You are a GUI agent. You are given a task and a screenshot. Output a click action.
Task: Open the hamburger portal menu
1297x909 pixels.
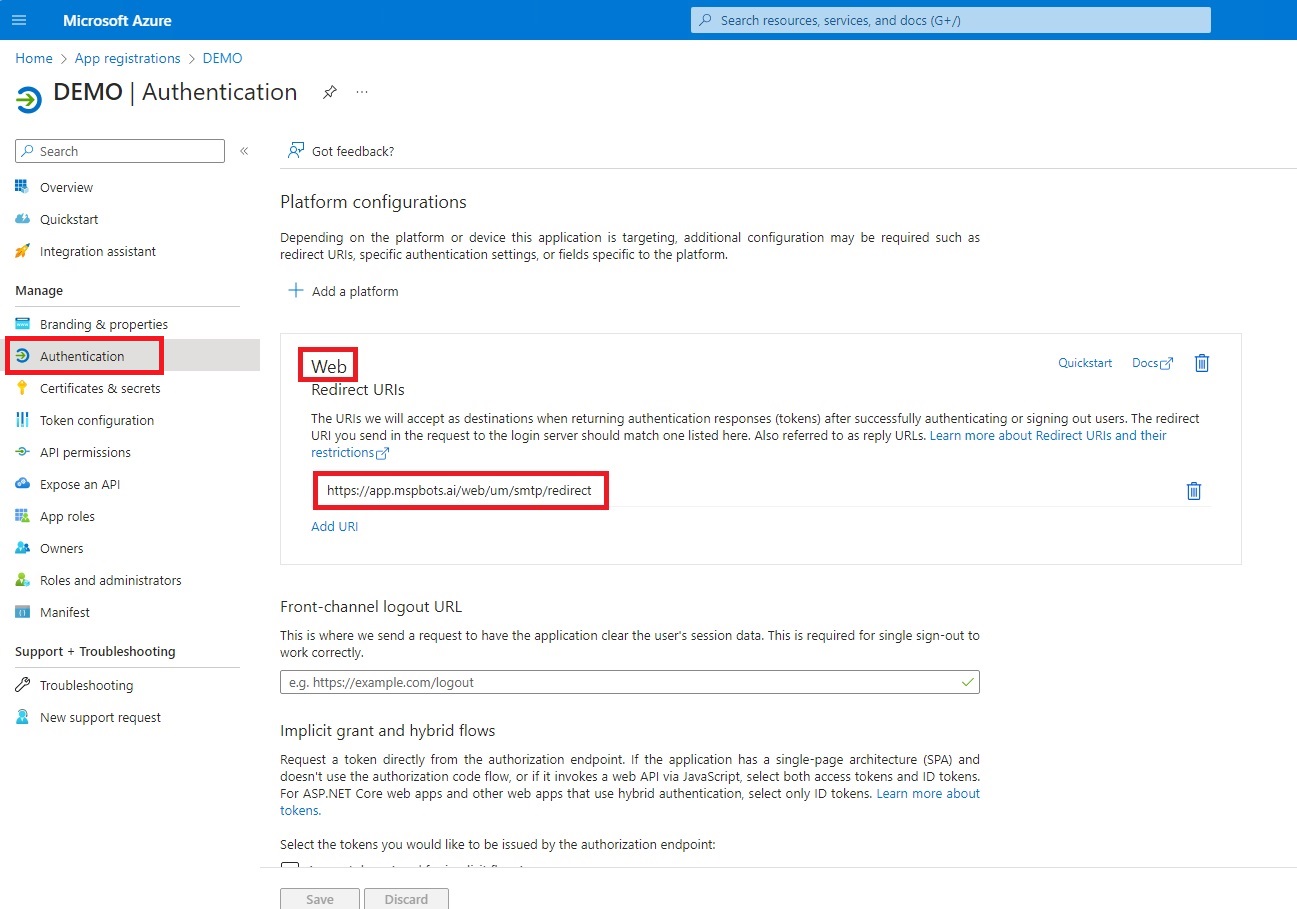pos(19,20)
